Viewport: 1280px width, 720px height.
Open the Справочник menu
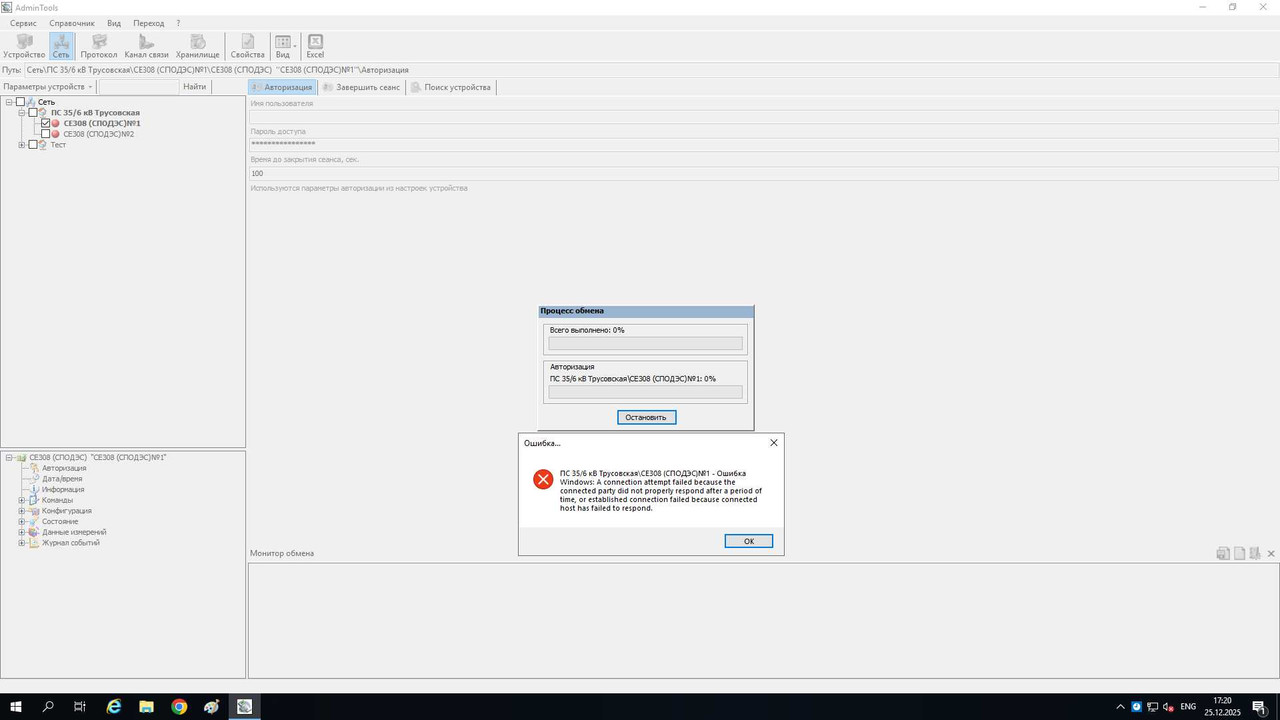coord(72,23)
